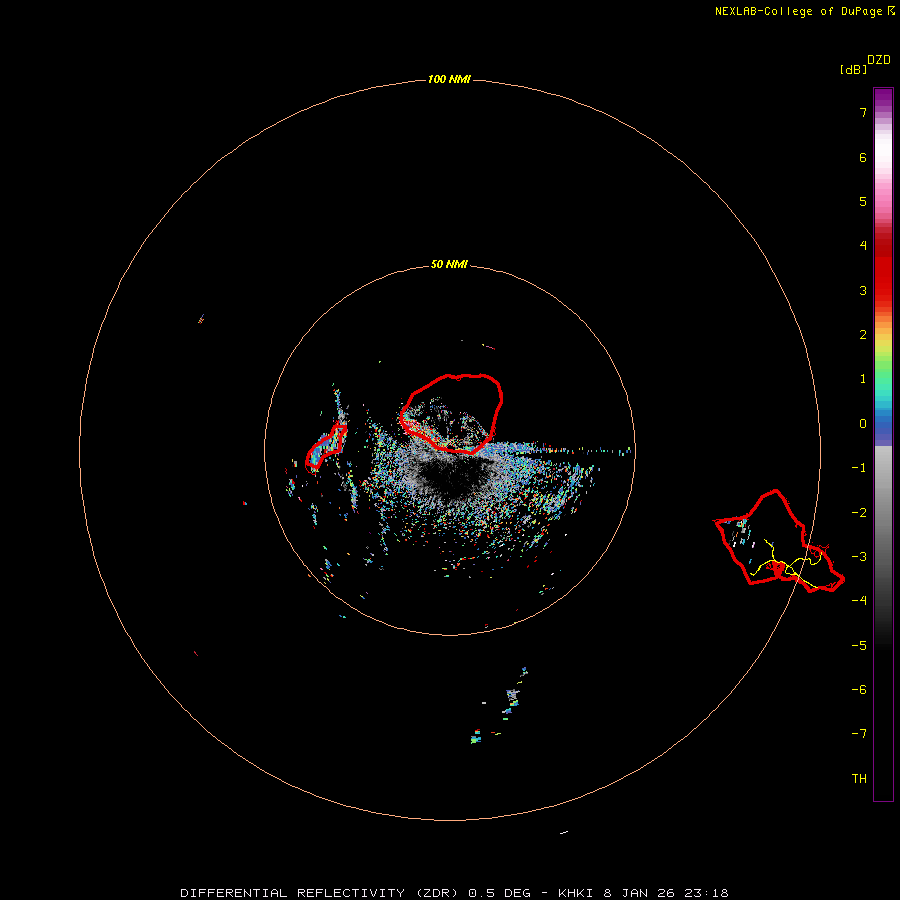The image size is (900, 900).
Task: Click the -7 dB scale value
Action: pos(859,734)
